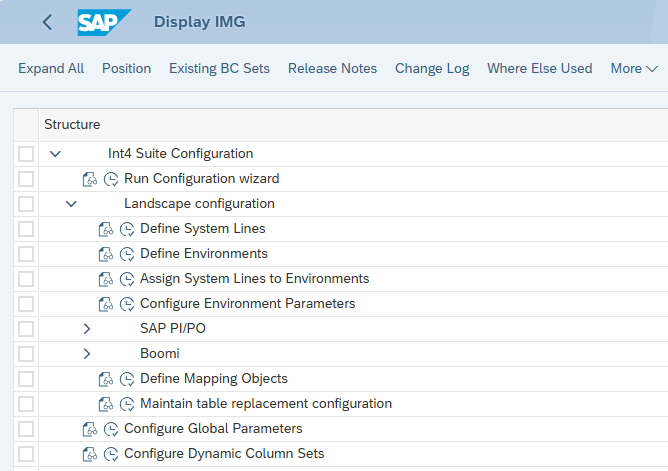Execute the Define Mapping Objects activity icon
This screenshot has width=668, height=471.
[x=127, y=379]
